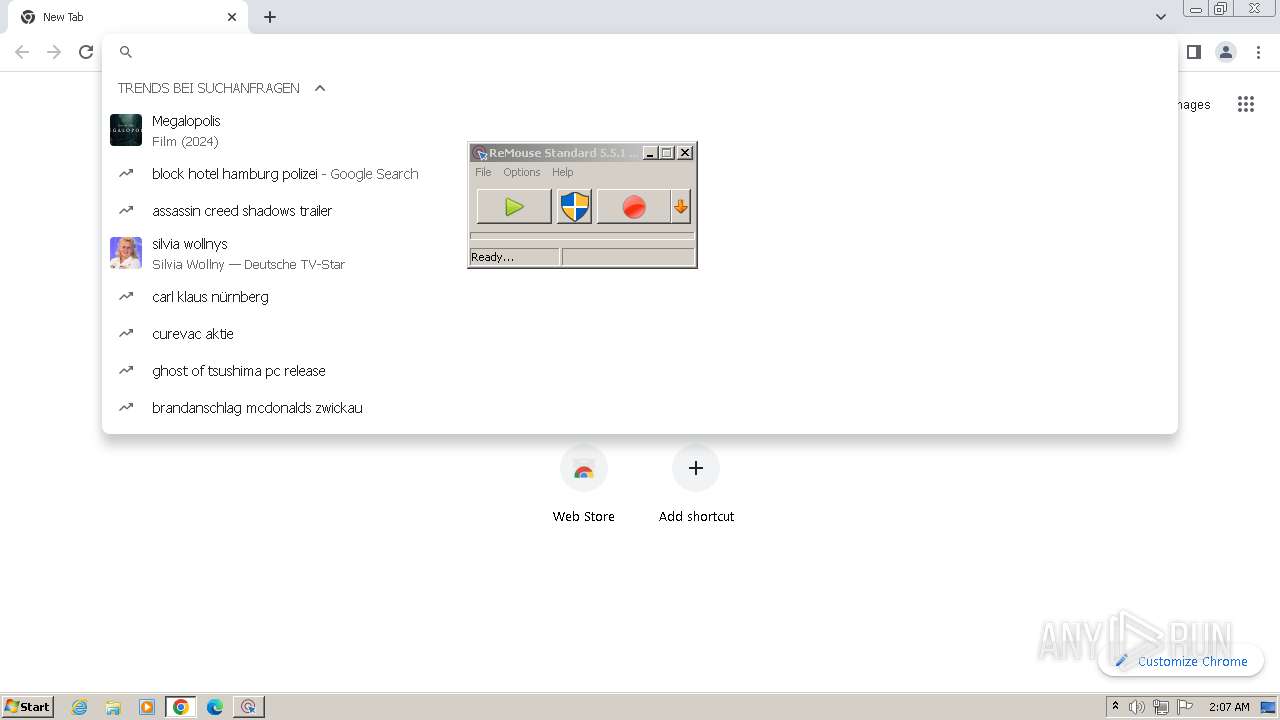Screen dimensions: 1280x720
Task: Open the Windows Start menu
Action: (x=28, y=706)
